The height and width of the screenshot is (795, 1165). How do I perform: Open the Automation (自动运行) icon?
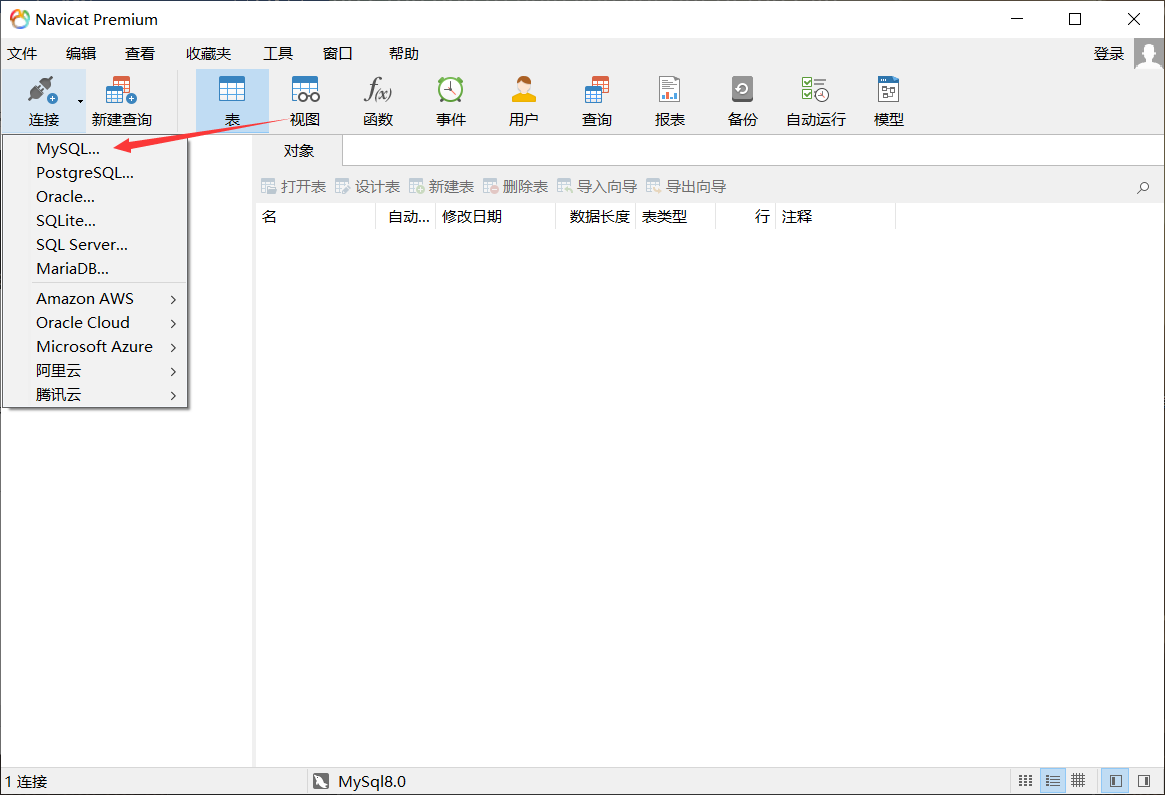click(816, 101)
